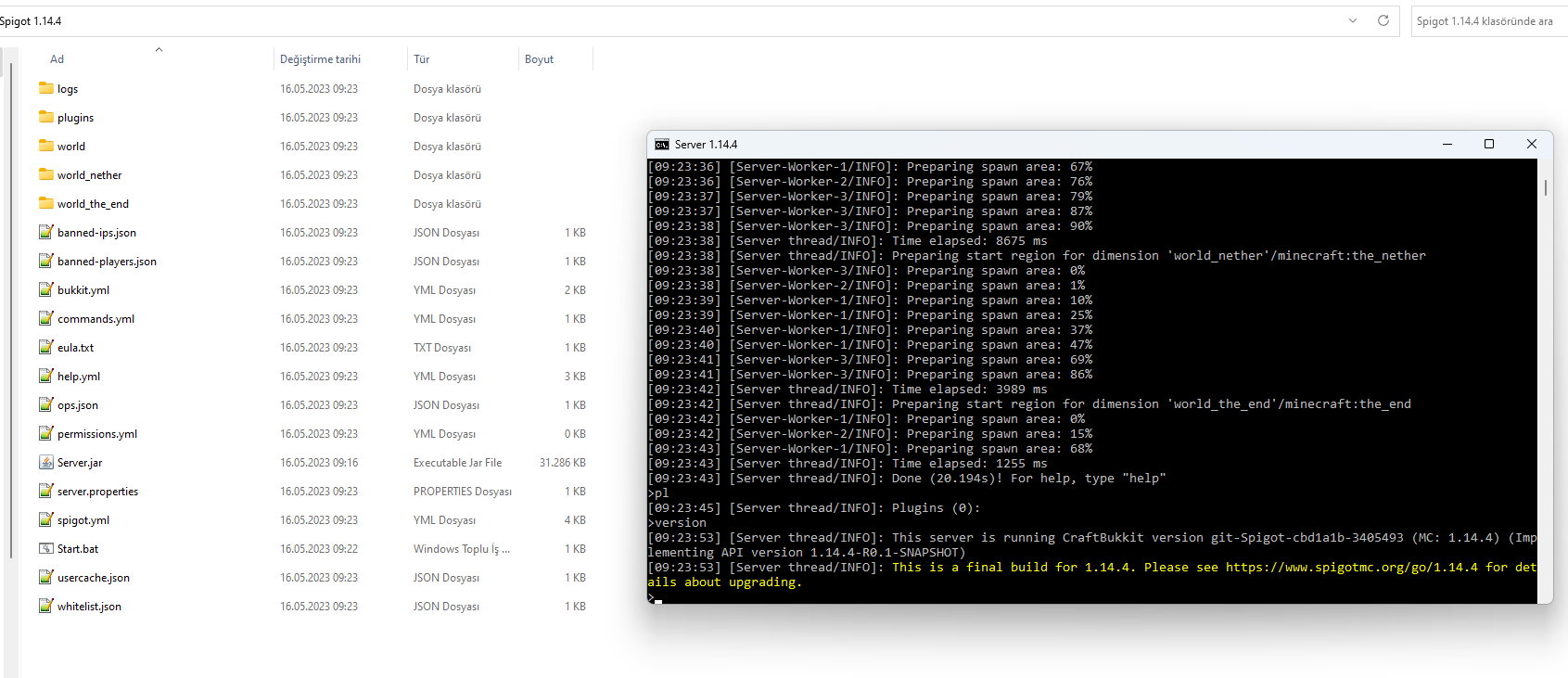The width and height of the screenshot is (1568, 678).
Task: Open the address bar history dropdown
Action: (x=1353, y=20)
